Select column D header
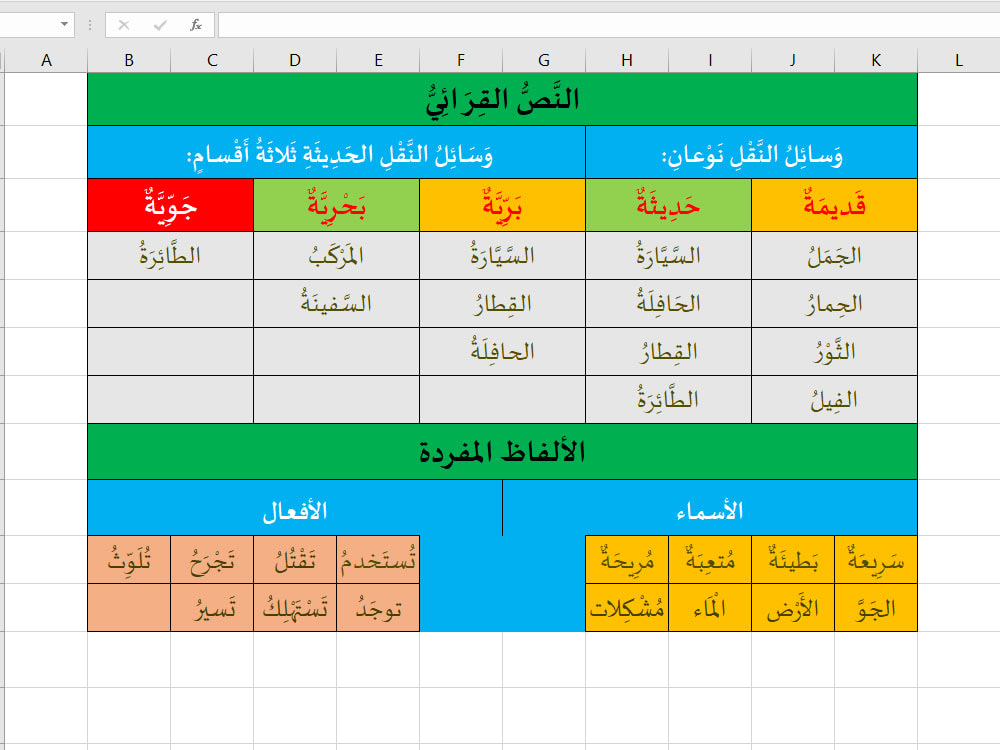 295,61
